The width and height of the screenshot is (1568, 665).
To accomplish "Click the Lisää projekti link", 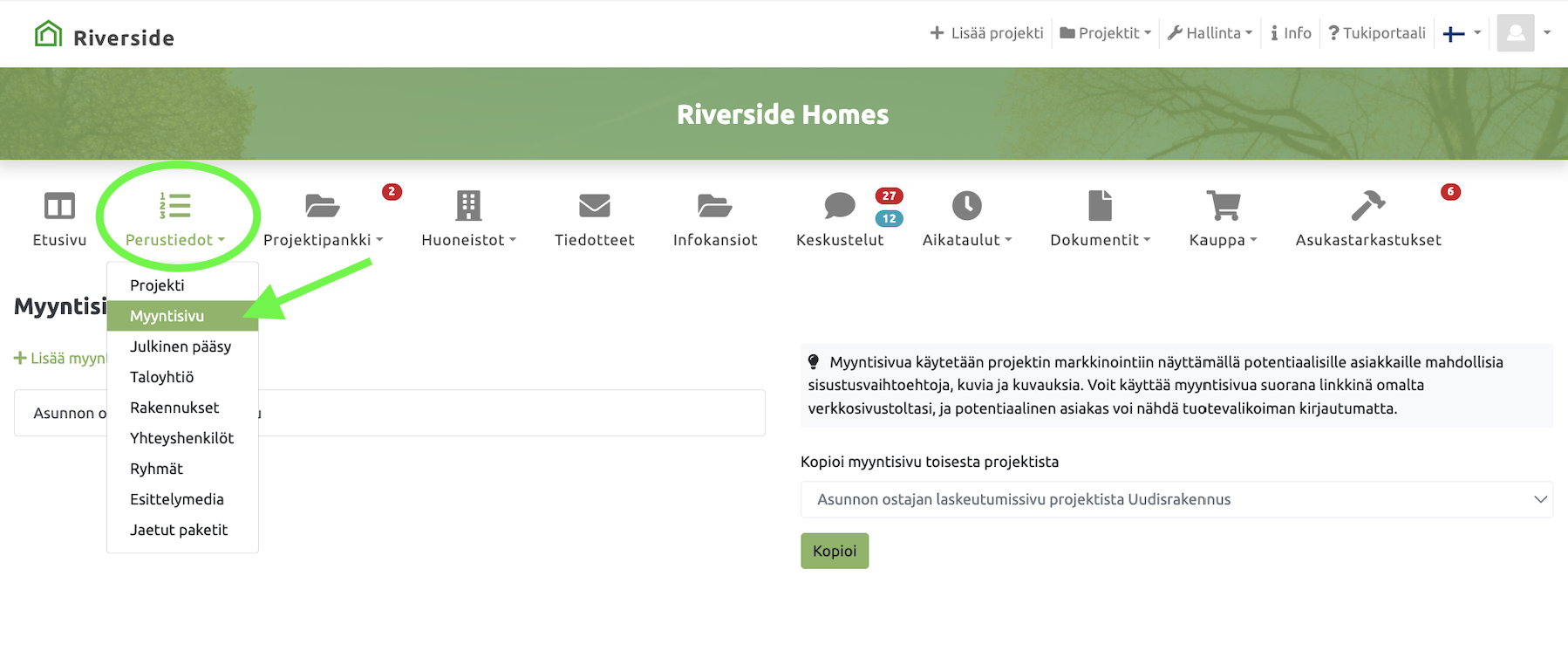I will [986, 33].
